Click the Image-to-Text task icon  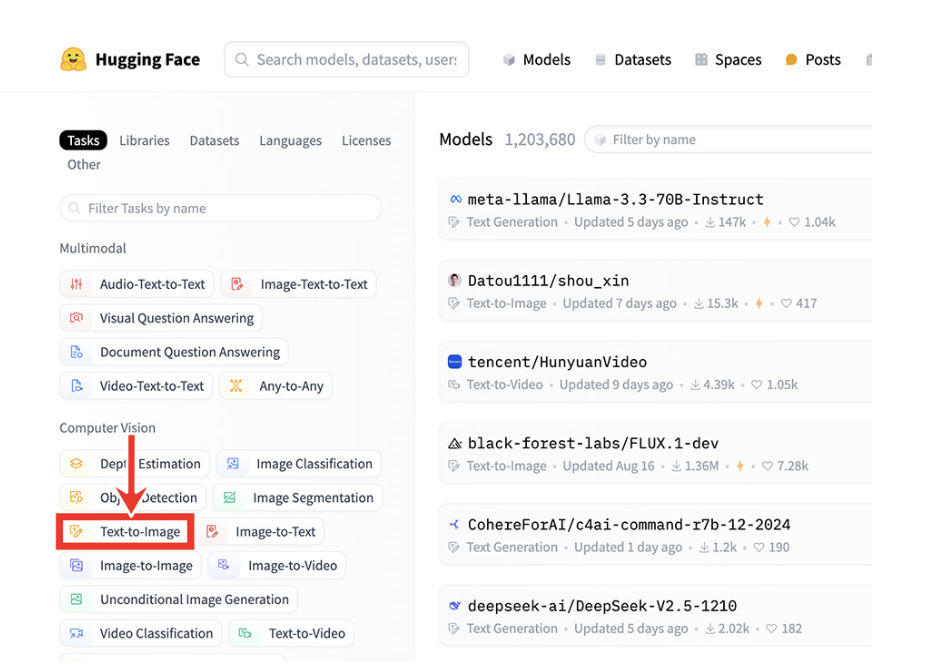212,531
